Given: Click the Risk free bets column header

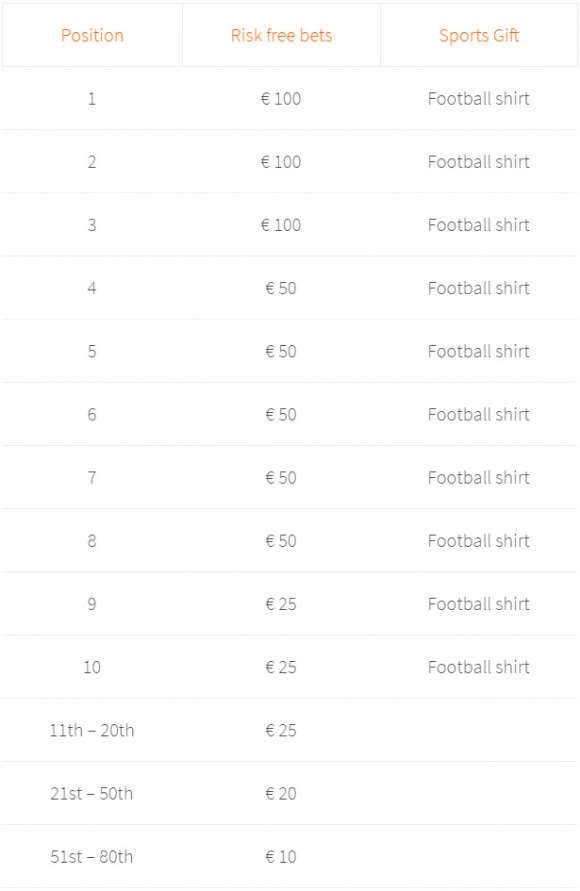Looking at the screenshot, I should coord(281,35).
